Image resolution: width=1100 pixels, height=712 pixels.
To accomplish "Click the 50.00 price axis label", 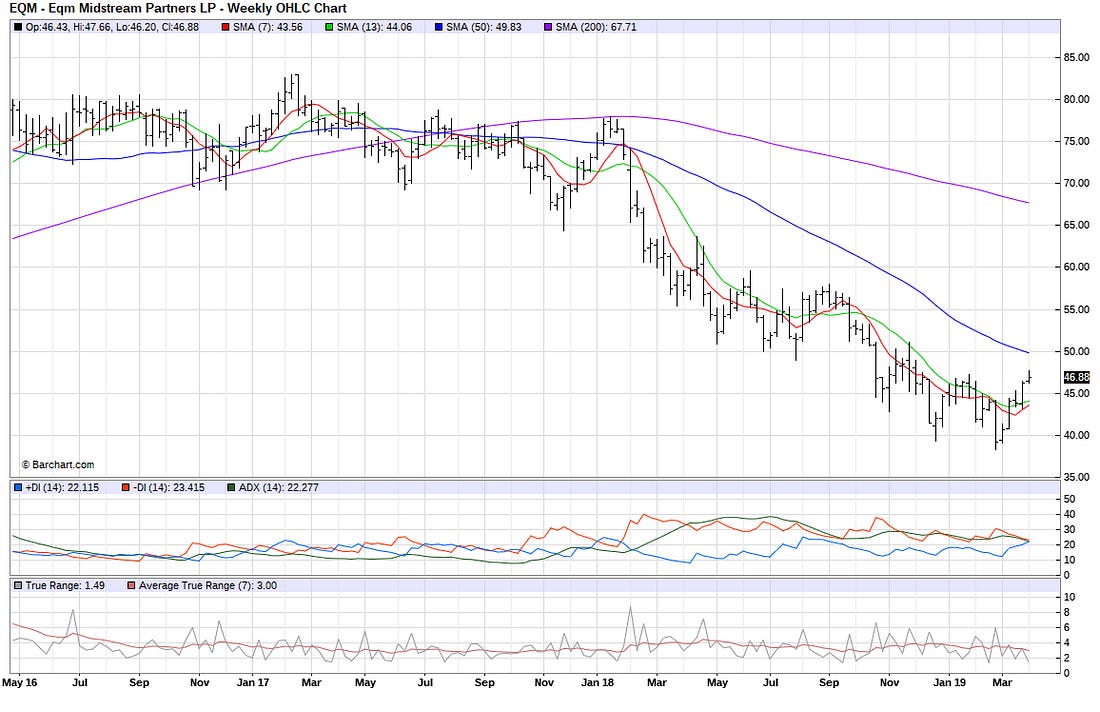I will (x=1076, y=351).
